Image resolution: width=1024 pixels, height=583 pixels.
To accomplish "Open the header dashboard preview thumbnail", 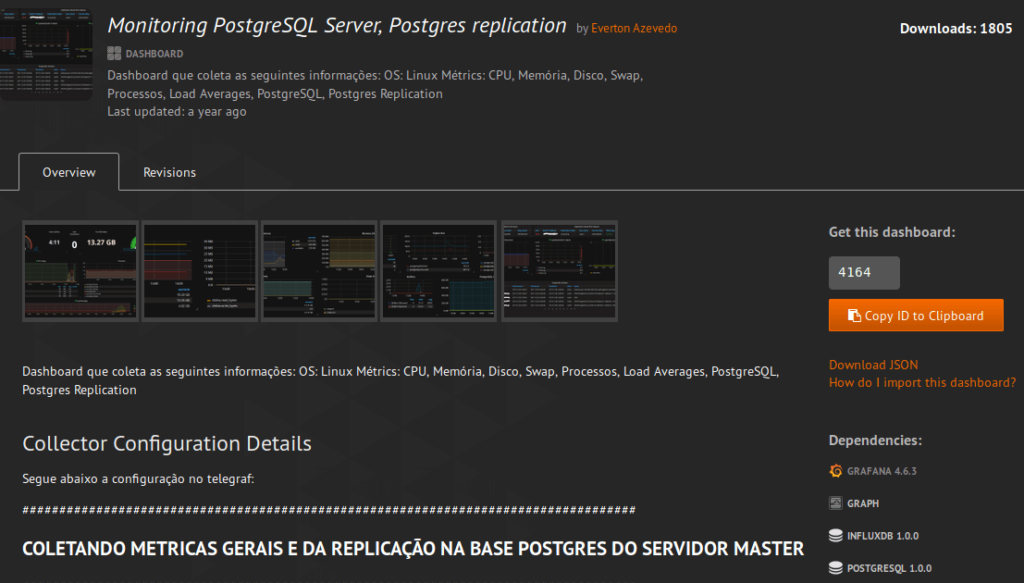I will (46, 54).
